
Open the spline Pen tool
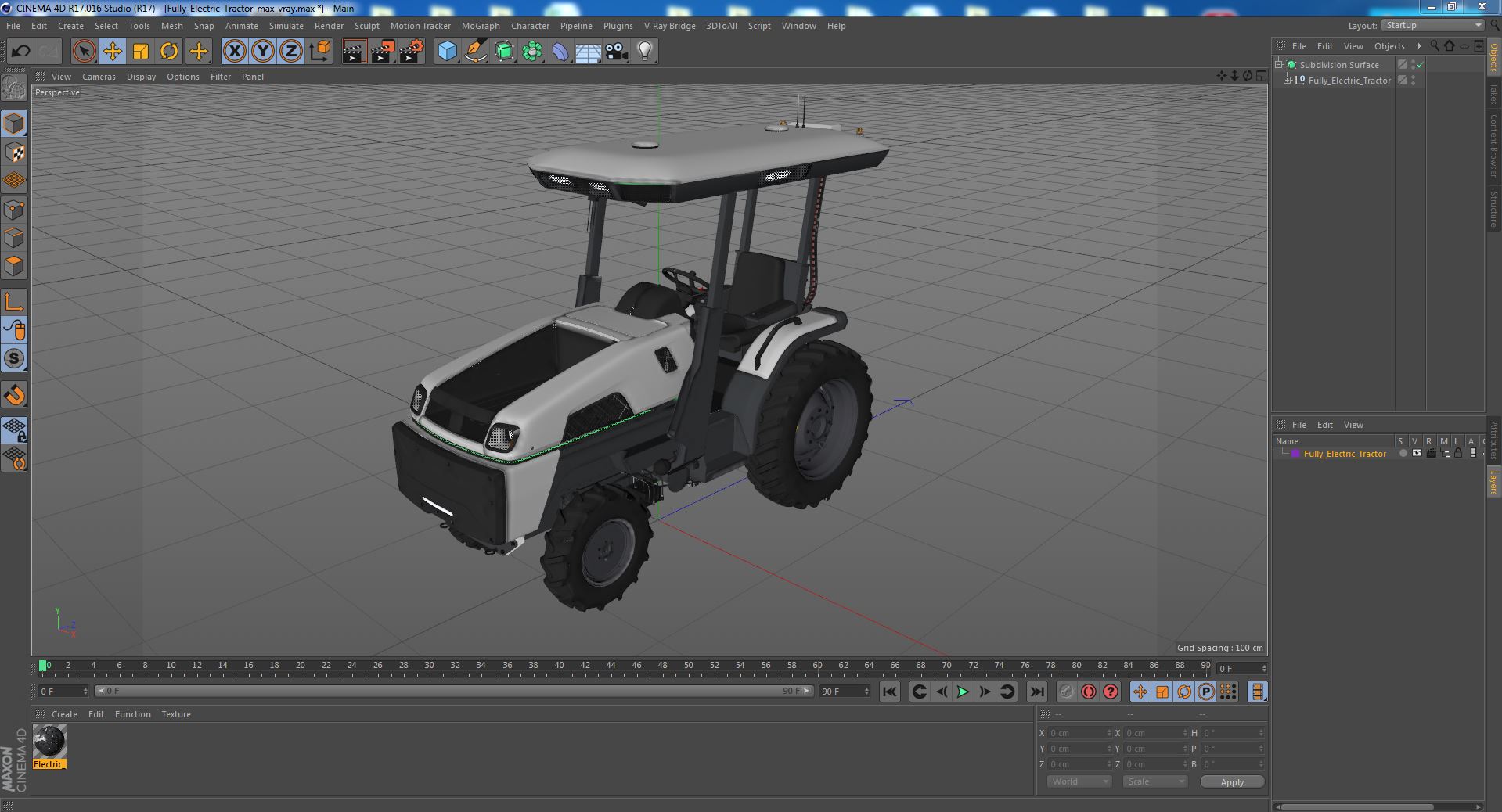coord(475,52)
